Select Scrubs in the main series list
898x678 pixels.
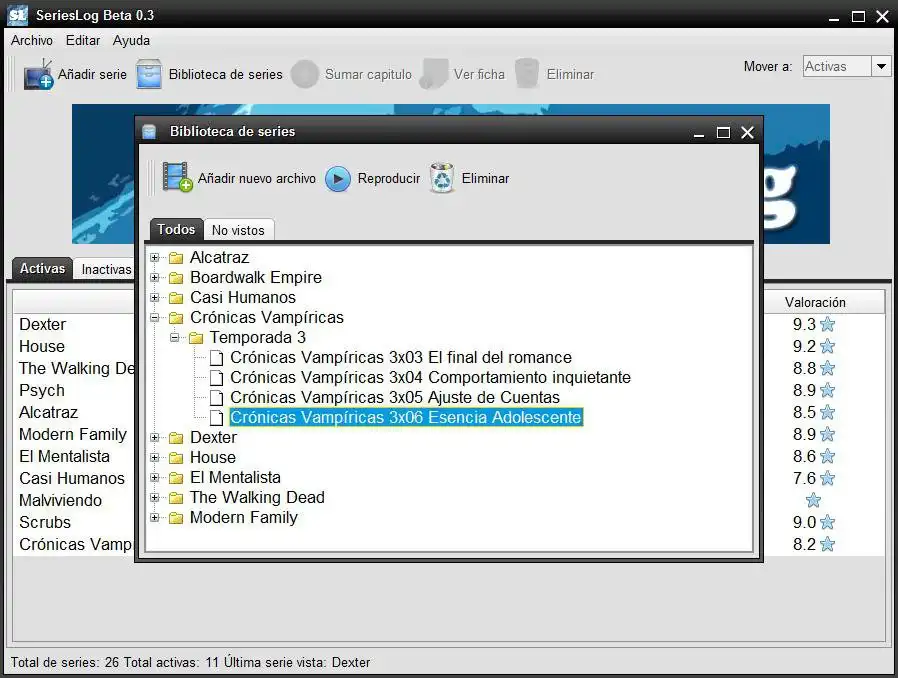point(45,522)
